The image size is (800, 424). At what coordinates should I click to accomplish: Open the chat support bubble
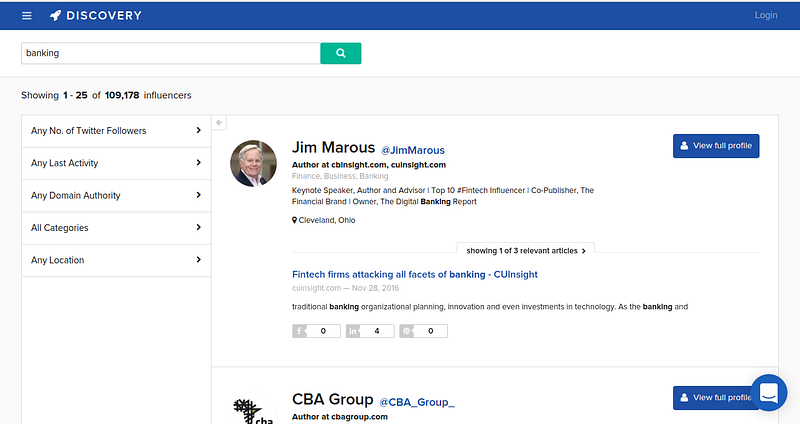pos(768,392)
